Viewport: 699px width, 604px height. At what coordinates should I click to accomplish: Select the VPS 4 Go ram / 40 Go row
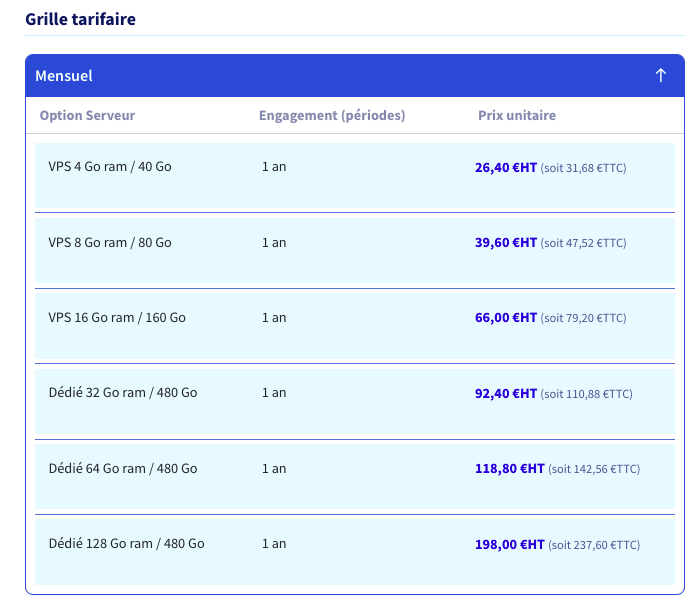[355, 177]
